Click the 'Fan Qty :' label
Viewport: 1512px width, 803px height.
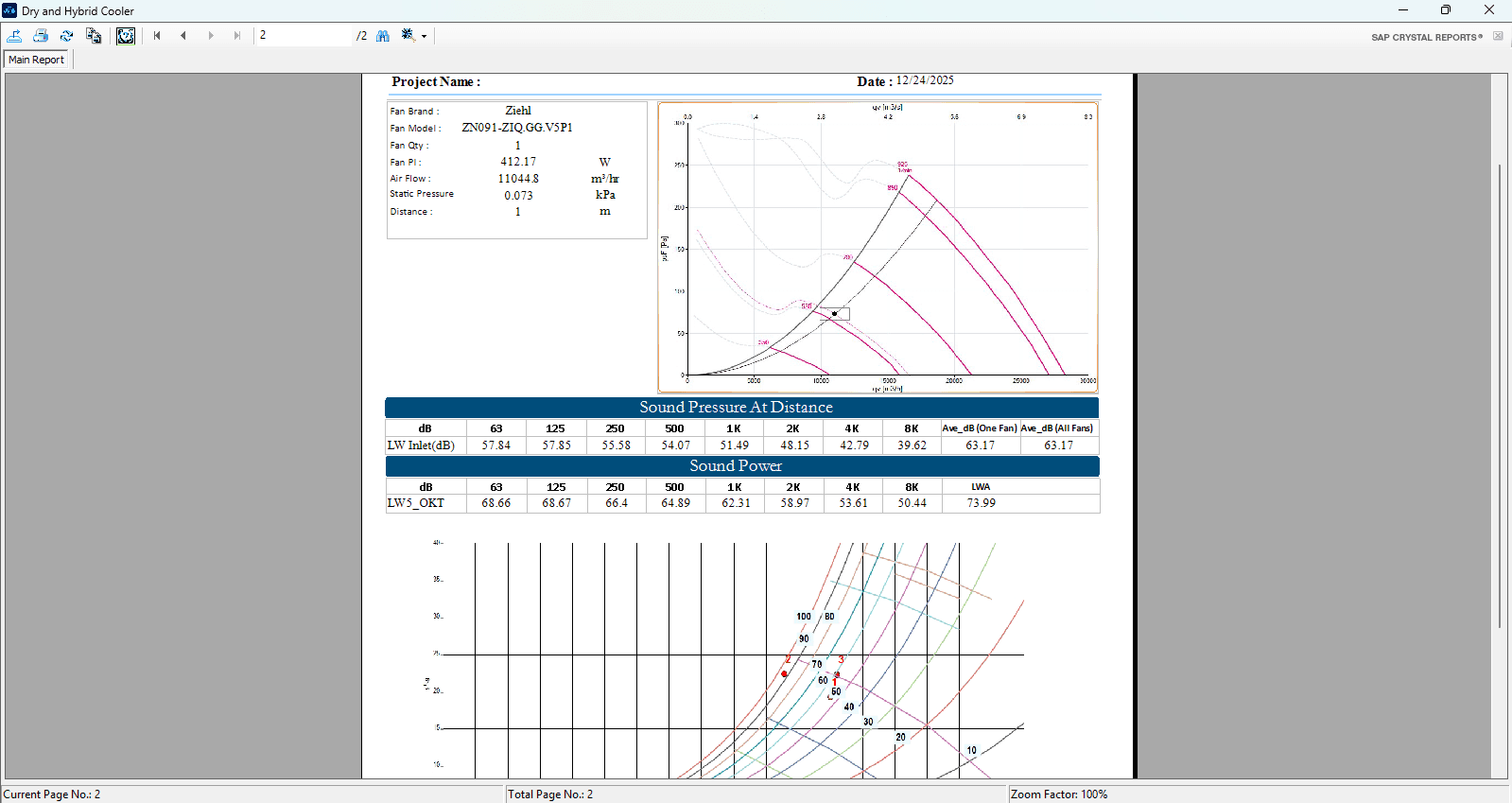pos(409,146)
